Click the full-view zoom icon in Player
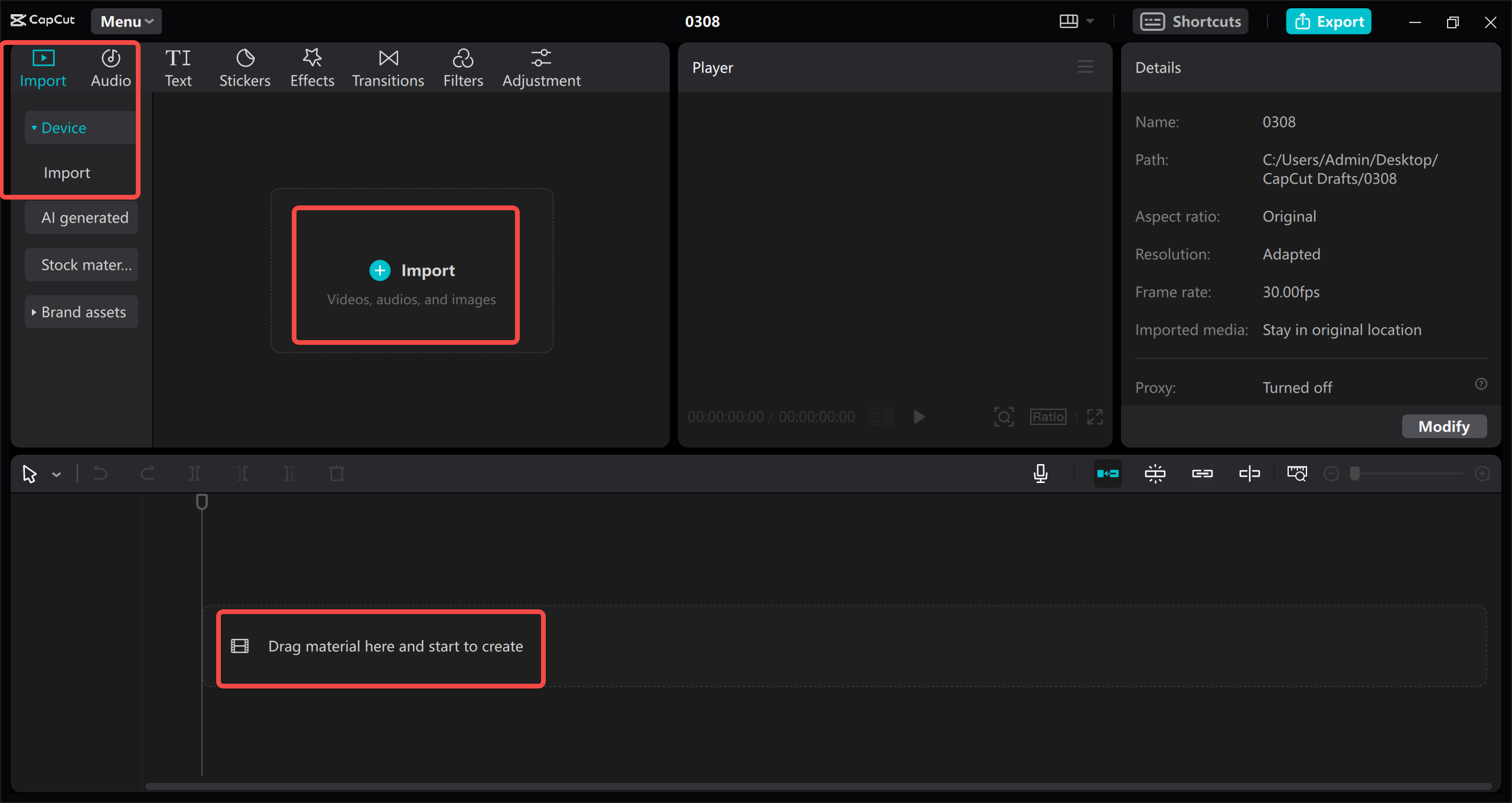1512x803 pixels. (1004, 417)
